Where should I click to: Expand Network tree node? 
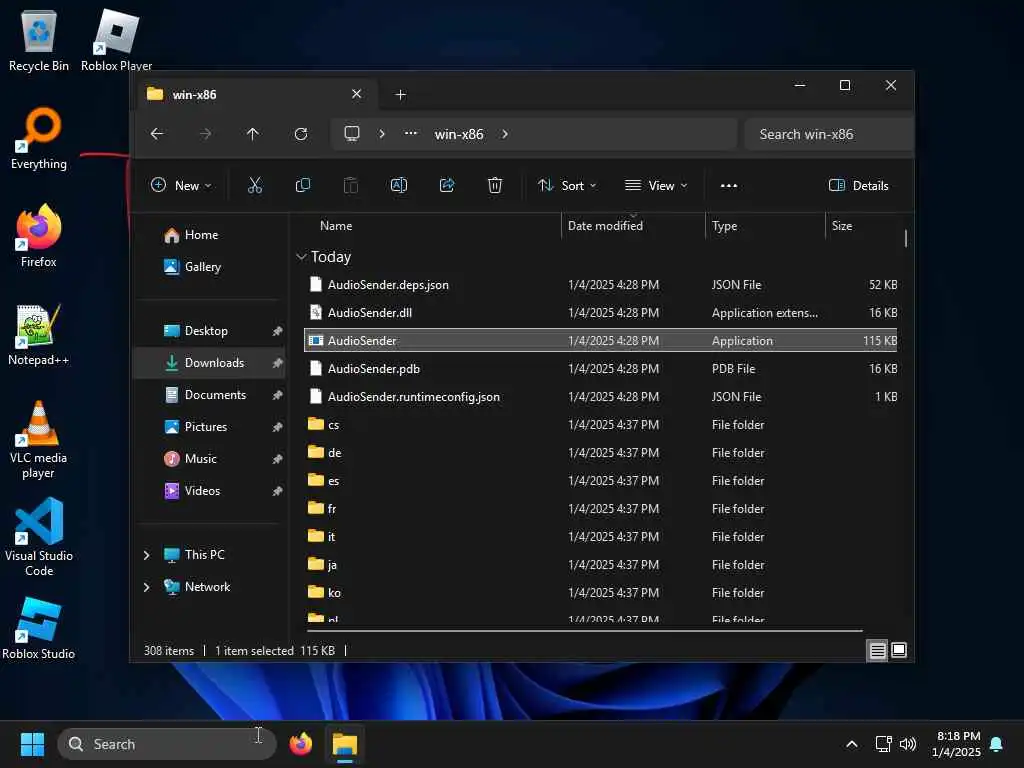(x=146, y=587)
